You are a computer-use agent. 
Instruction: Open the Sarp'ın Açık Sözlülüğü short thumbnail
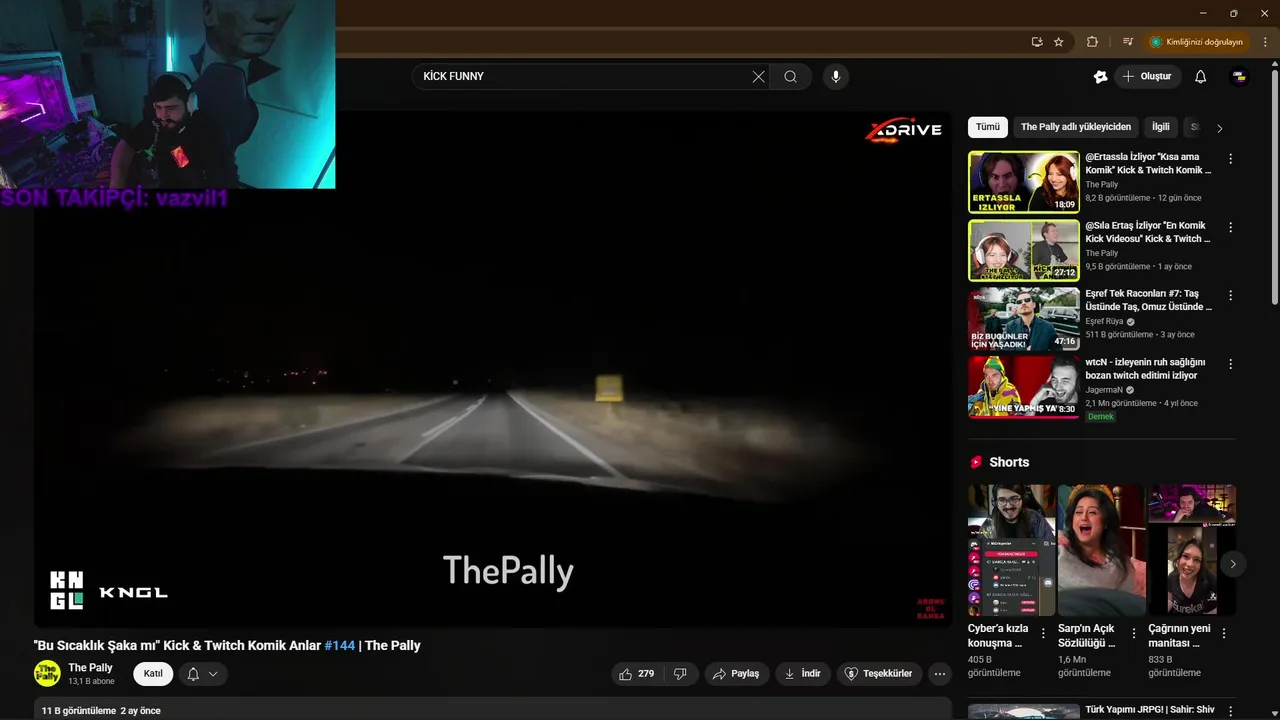click(1101, 550)
